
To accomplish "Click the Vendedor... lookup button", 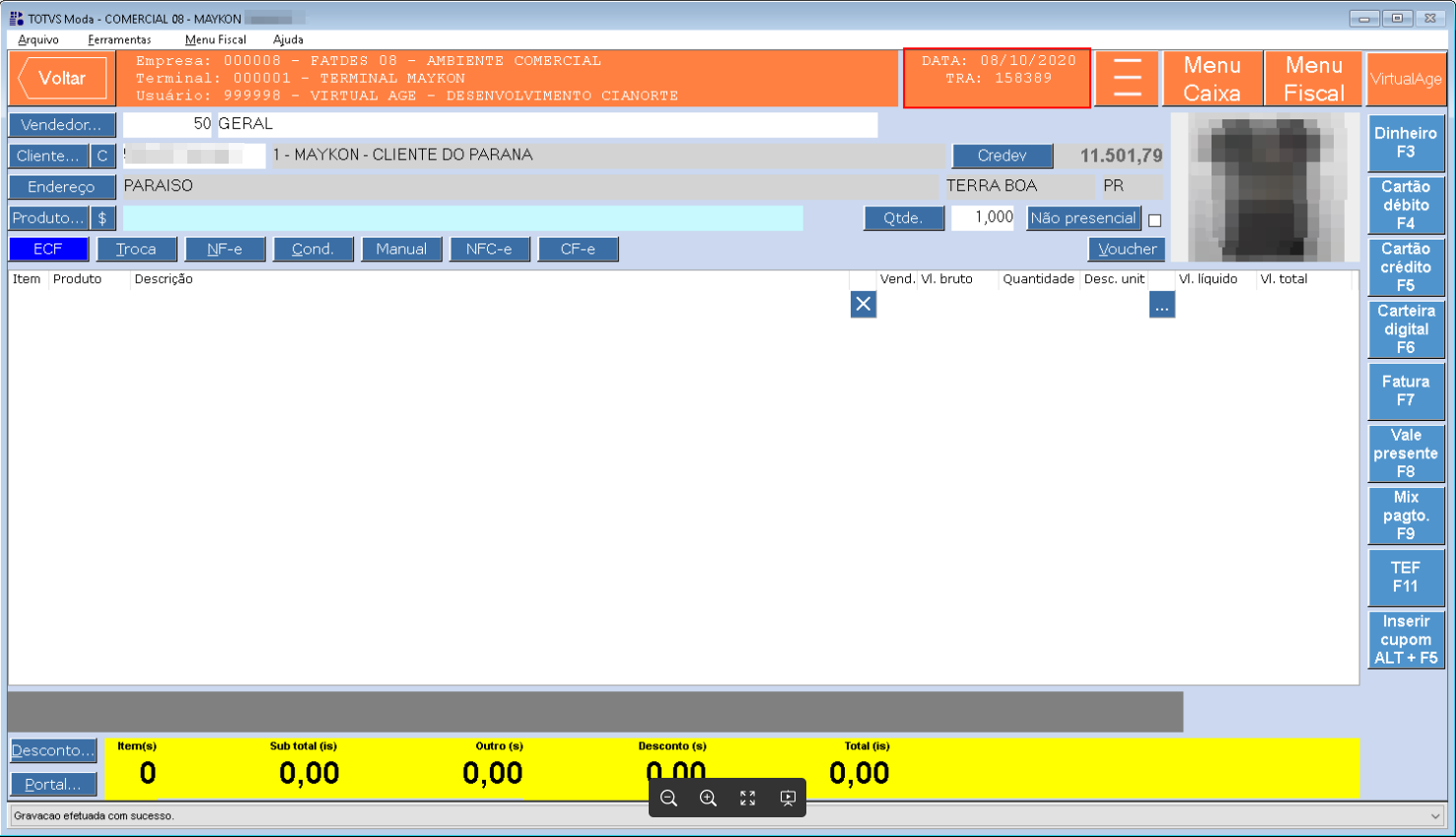I will (62, 125).
